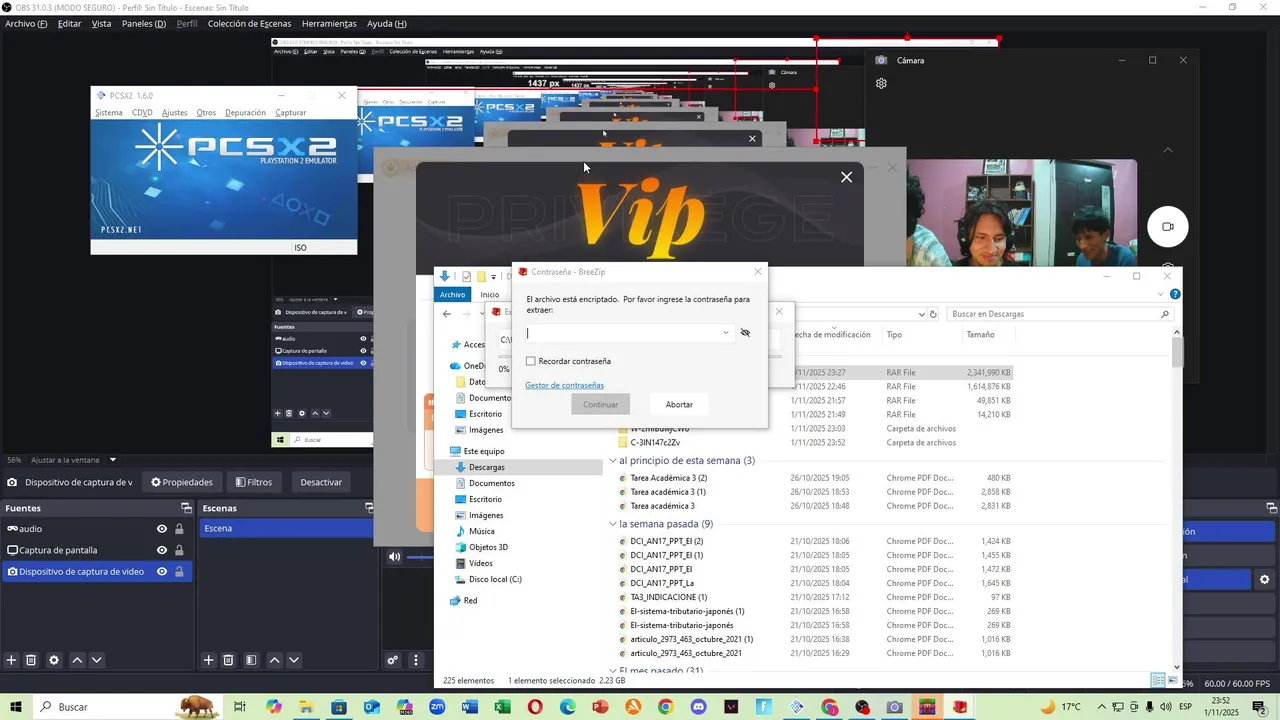Screen dimensions: 1280x720
Task: Open the preview zoom scaling dropdown
Action: click(113, 460)
